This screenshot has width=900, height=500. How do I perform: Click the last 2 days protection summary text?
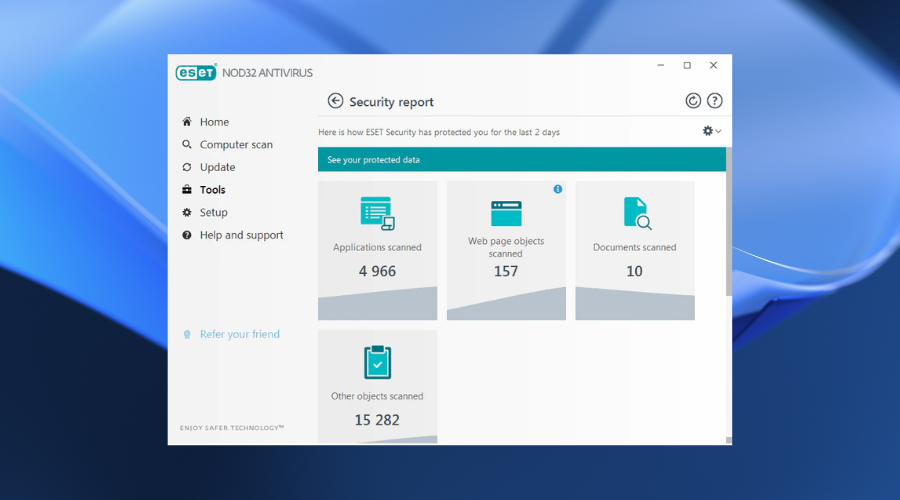click(x=439, y=132)
